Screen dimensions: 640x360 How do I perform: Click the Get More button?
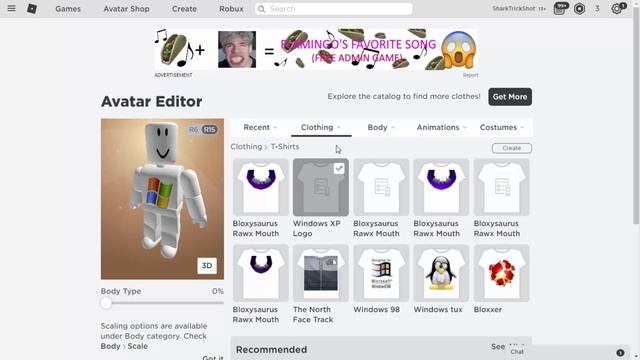(x=510, y=97)
